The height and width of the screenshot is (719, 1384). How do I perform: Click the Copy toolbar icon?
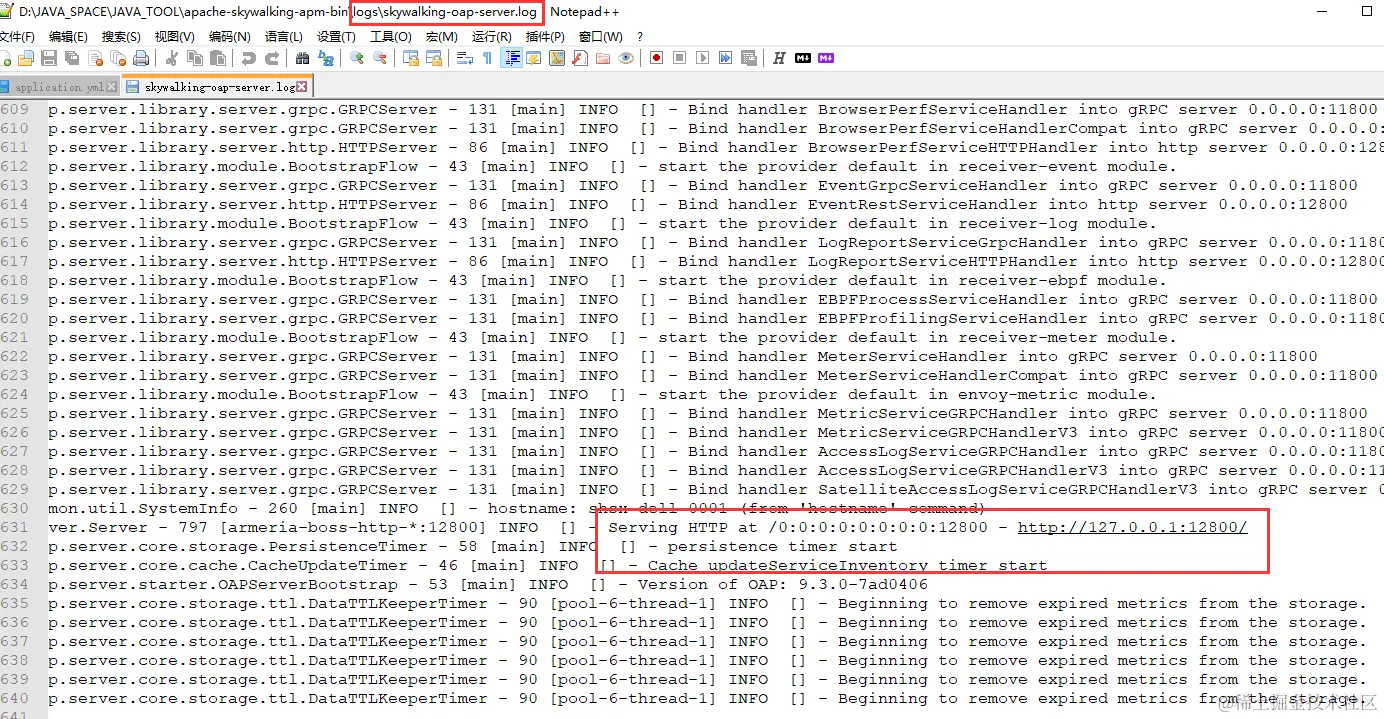[195, 58]
